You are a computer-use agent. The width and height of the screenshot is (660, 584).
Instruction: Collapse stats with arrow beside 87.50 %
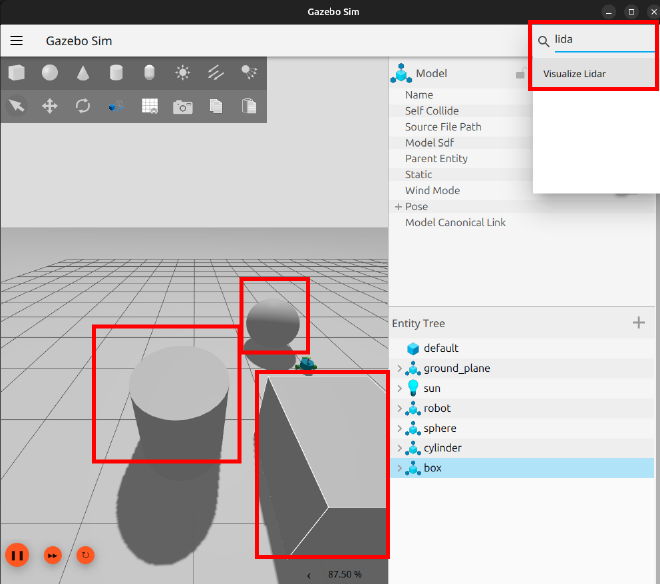click(309, 575)
